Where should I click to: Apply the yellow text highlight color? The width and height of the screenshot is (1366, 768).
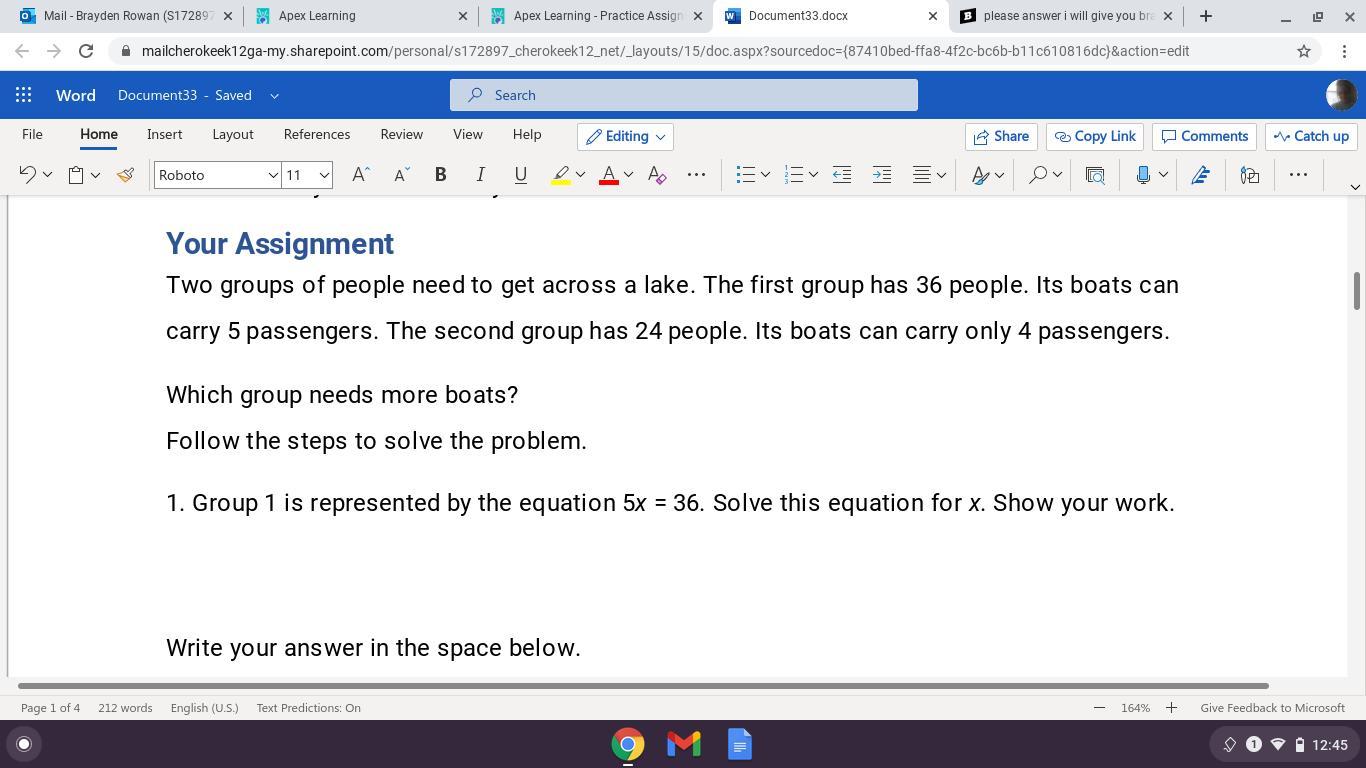[561, 175]
